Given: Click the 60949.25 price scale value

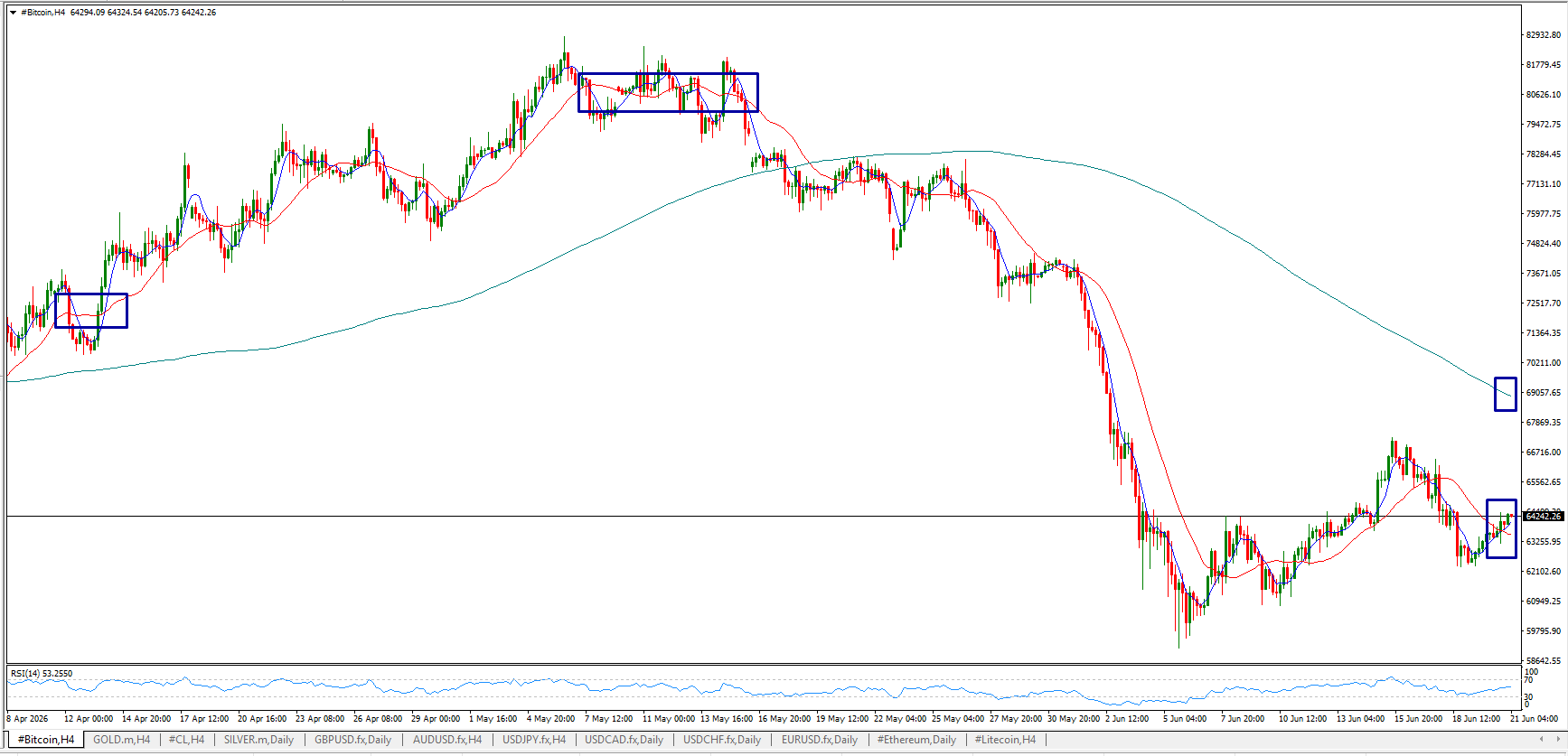Looking at the screenshot, I should click(x=1543, y=602).
